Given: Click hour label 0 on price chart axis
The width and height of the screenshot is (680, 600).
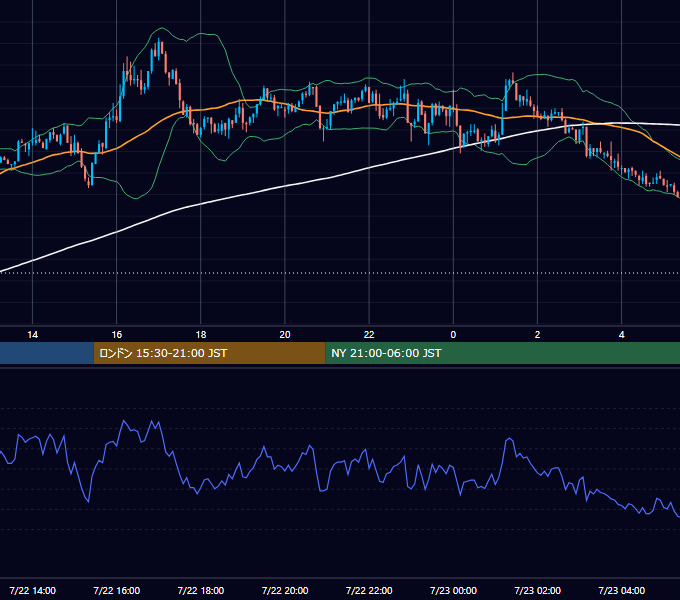Looking at the screenshot, I should 453,335.
